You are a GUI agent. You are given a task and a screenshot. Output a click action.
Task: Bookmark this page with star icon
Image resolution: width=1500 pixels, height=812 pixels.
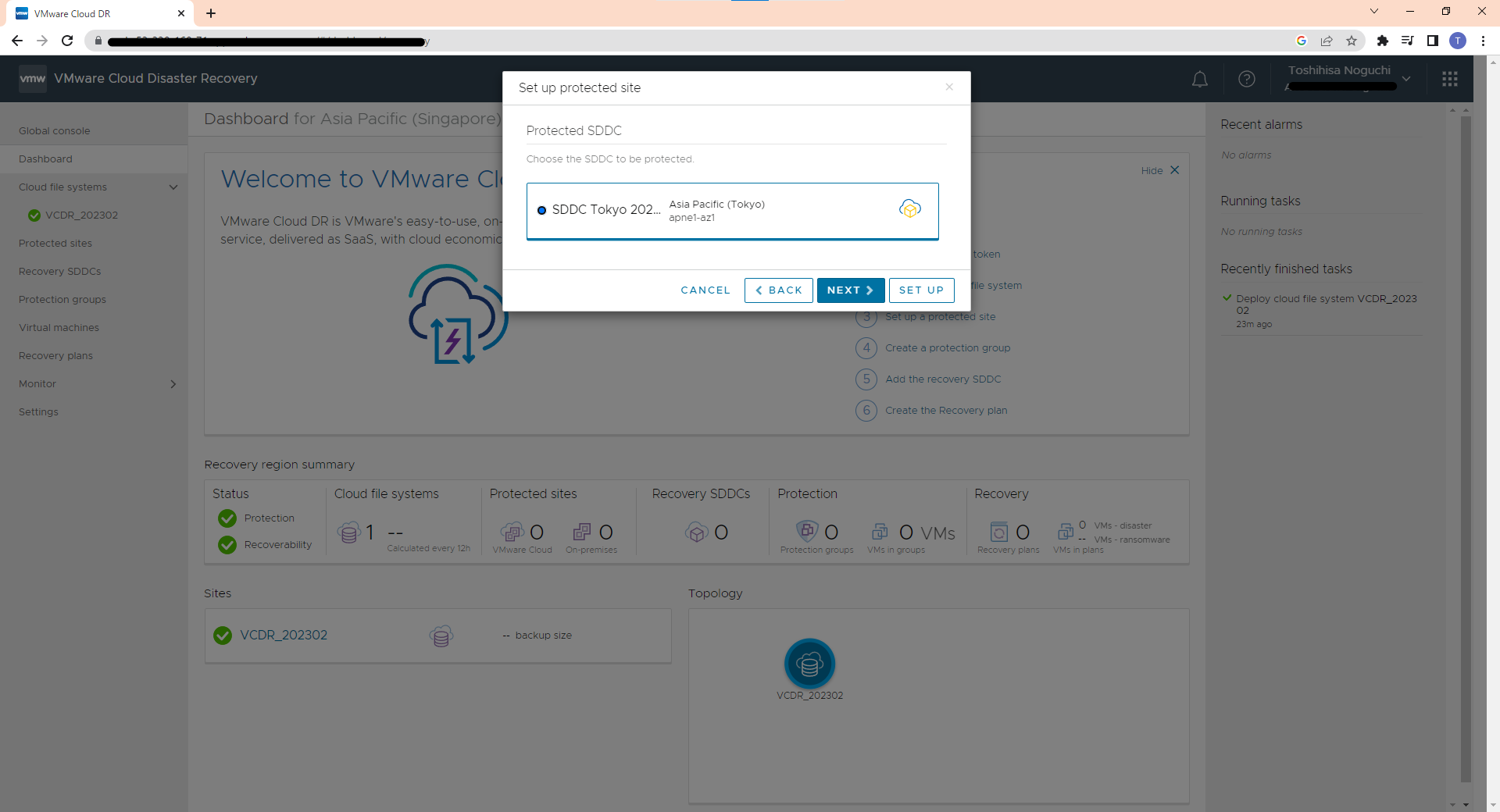[x=1352, y=41]
